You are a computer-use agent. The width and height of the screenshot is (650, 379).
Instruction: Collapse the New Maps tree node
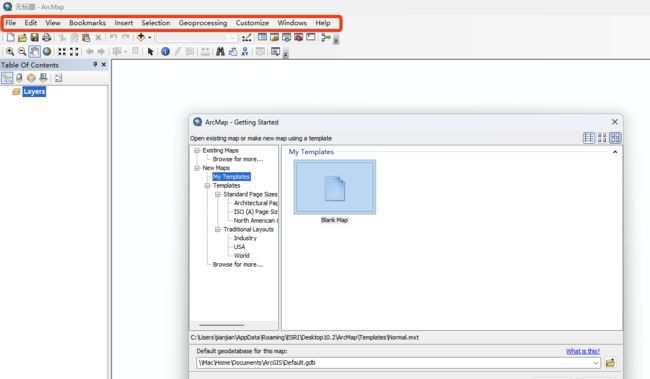(x=197, y=168)
